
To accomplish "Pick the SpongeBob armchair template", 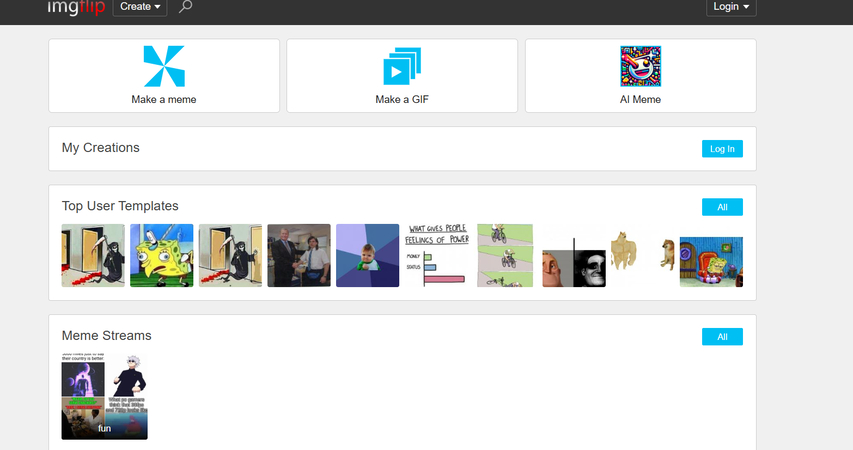I will [x=711, y=262].
